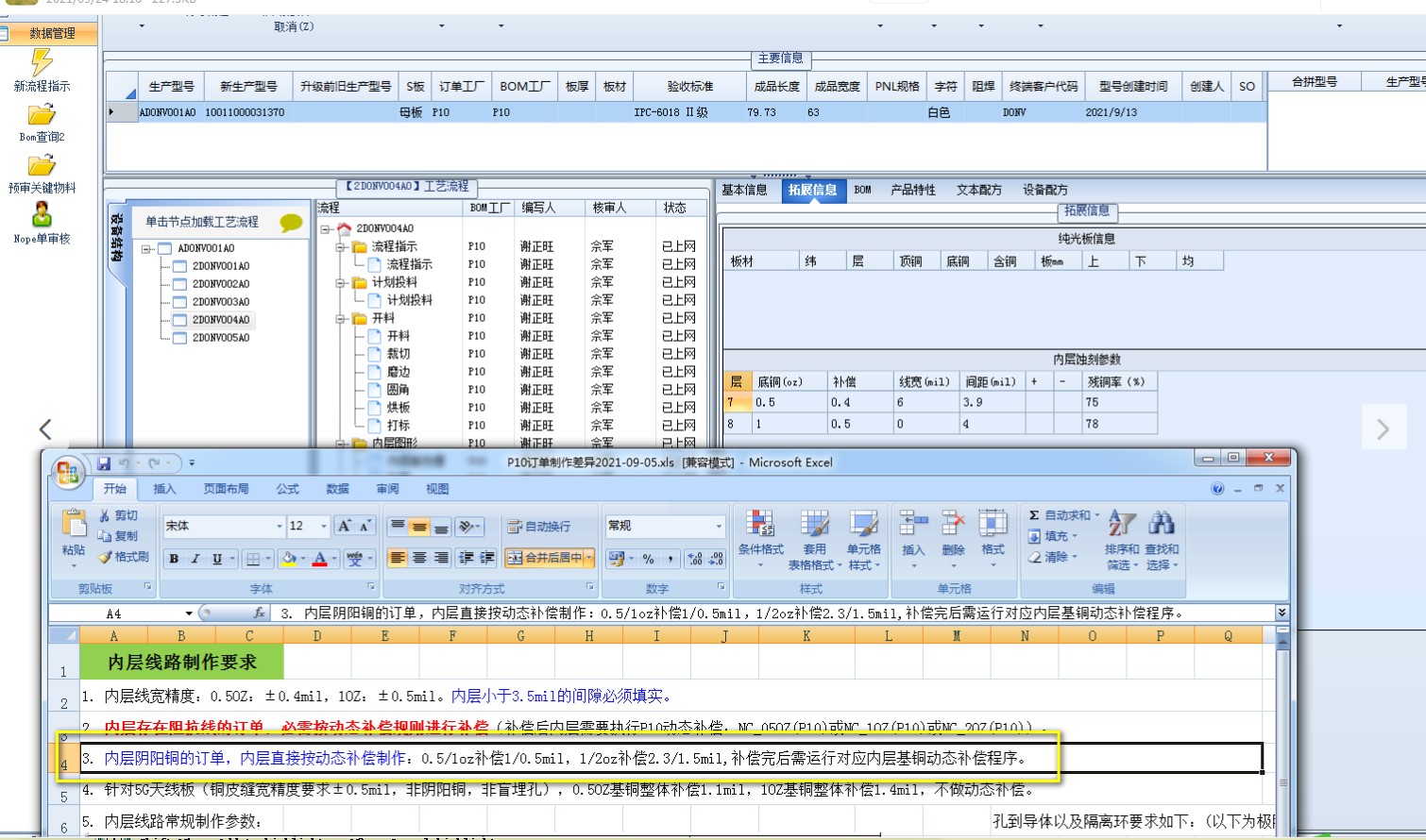Open the 预审关键物料 folder icon
Image resolution: width=1426 pixels, height=840 pixels.
tap(42, 166)
